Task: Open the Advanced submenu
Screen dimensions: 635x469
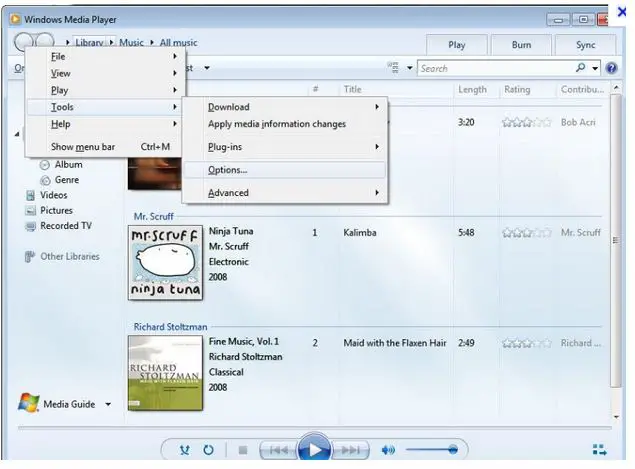Action: pyautogui.click(x=284, y=193)
